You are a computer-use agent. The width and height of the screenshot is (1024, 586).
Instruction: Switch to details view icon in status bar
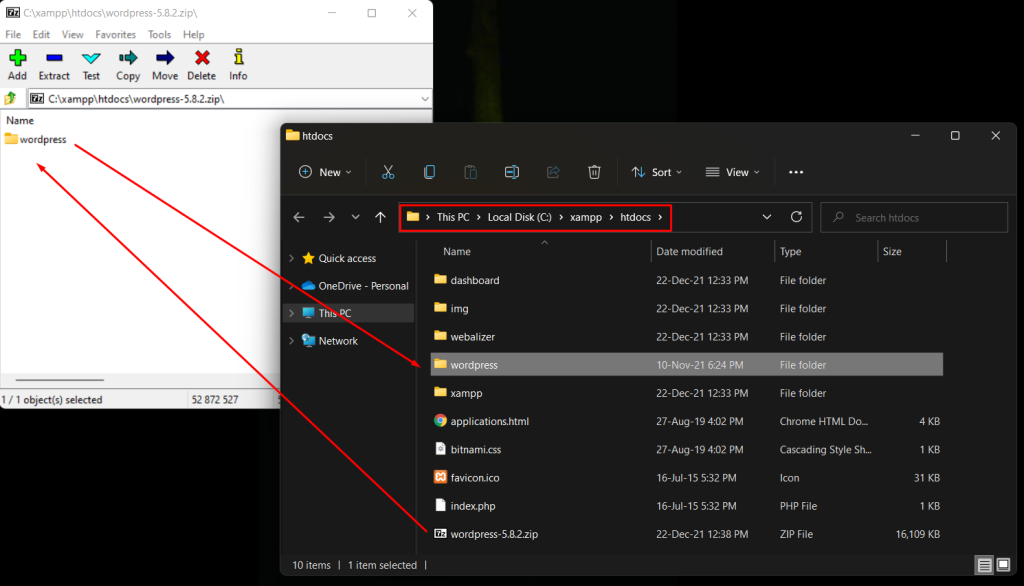[x=984, y=565]
